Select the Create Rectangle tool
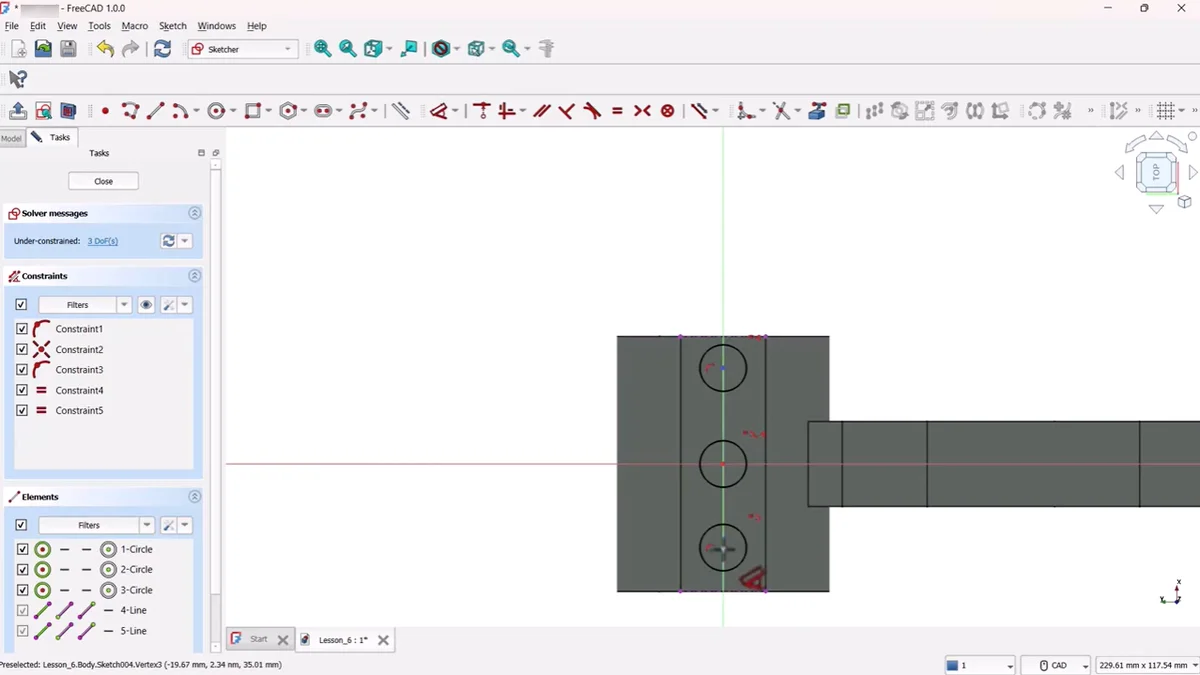Image resolution: width=1200 pixels, height=675 pixels. tap(253, 111)
